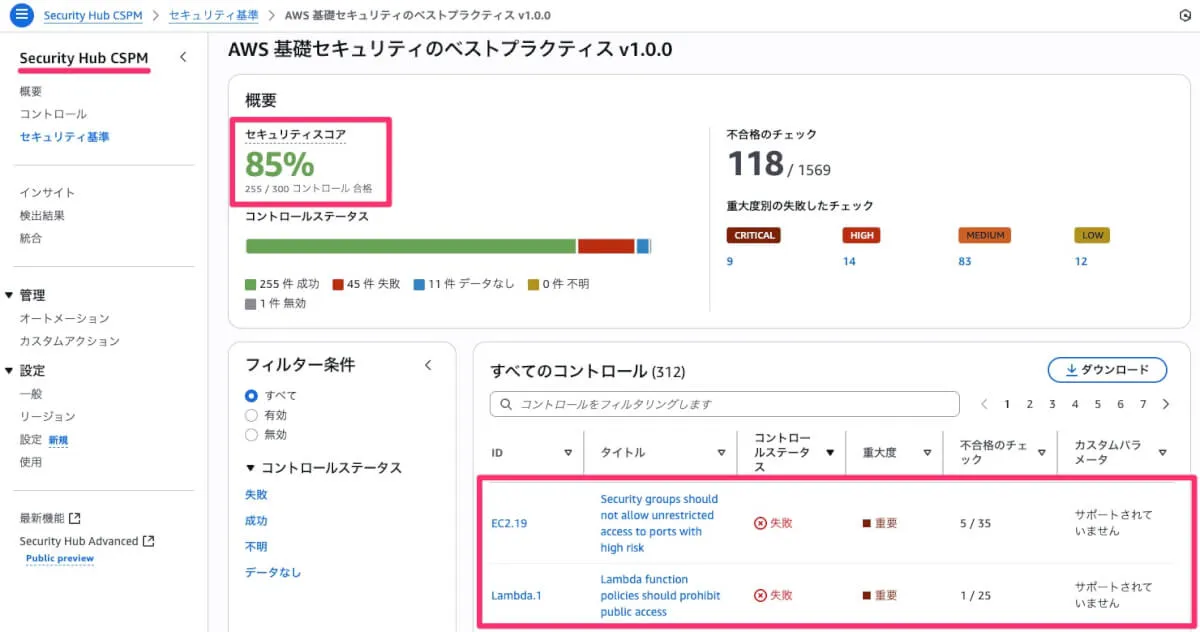The image size is (1200, 632).
Task: Click the previous page arrow in pagination
Action: pyautogui.click(x=984, y=404)
